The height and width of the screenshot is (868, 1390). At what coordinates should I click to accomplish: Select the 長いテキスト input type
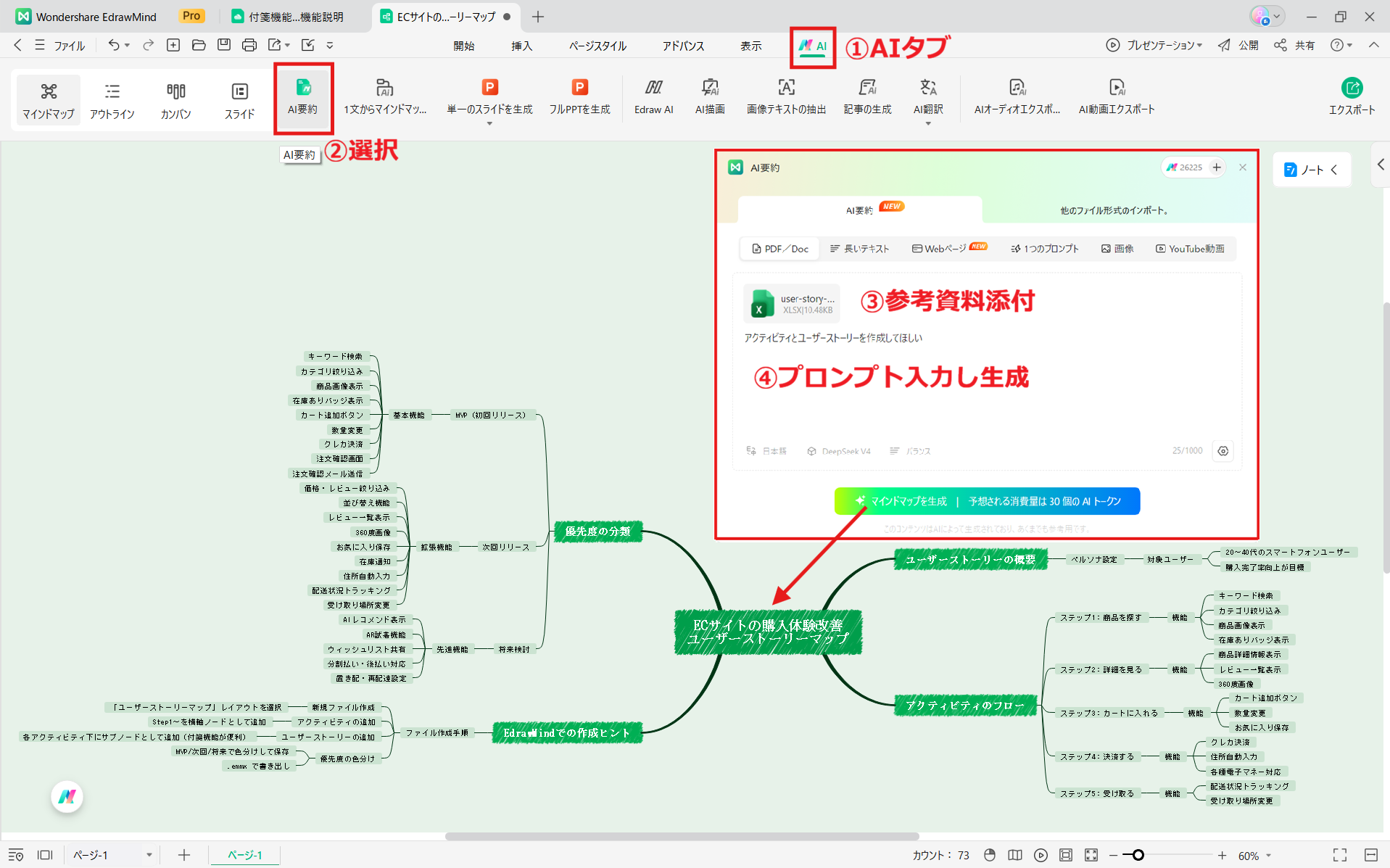coord(860,249)
